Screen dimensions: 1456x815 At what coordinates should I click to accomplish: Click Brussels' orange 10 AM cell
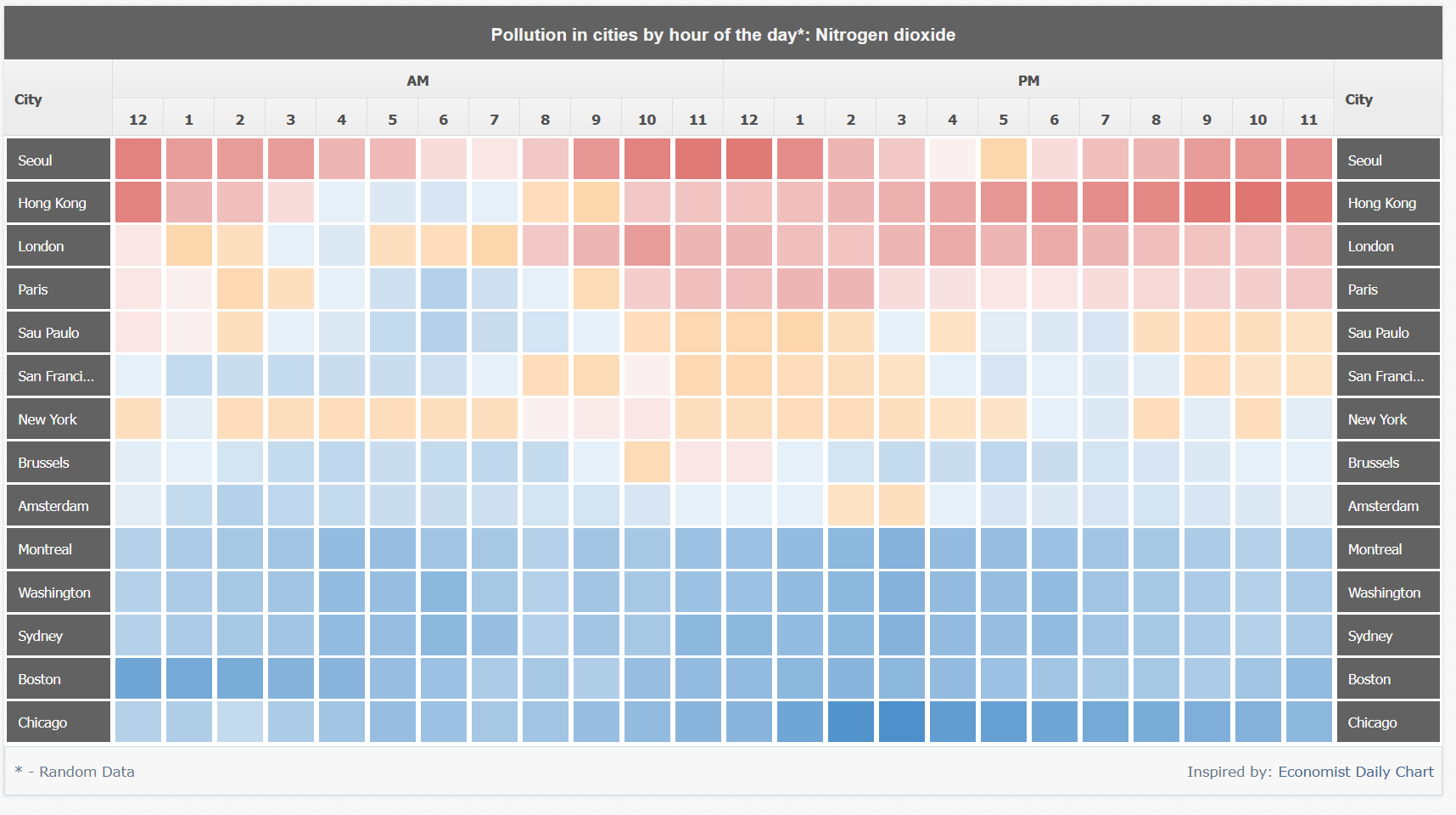point(647,463)
